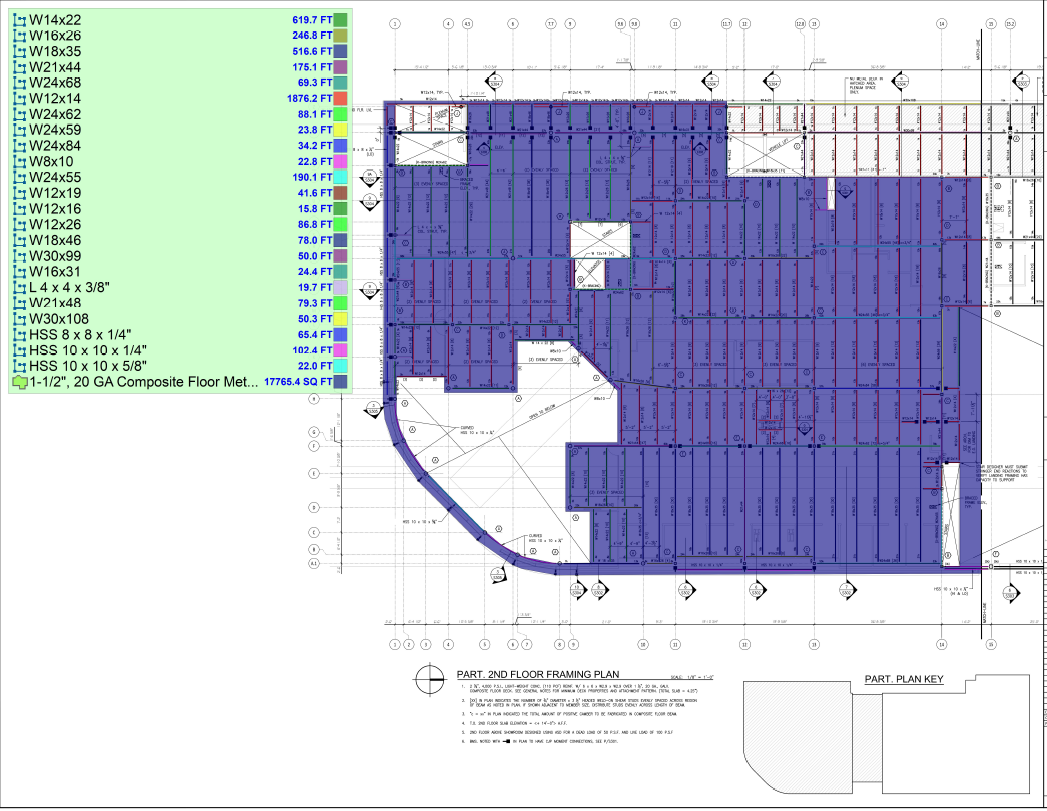Click the cyan swatch for HSS 10 x 10 x 5/8"
Viewport: 1047px width, 811px height.
click(x=340, y=365)
